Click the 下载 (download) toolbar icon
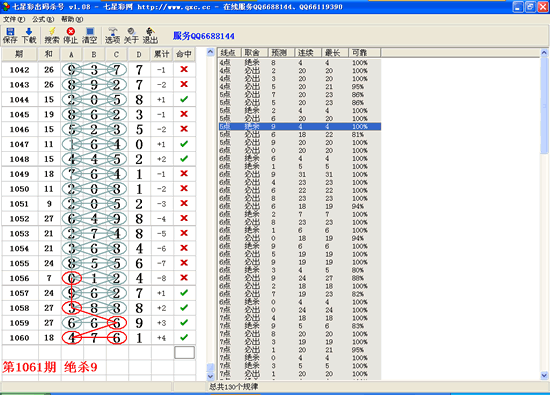This screenshot has width=550, height=395. tap(29, 35)
